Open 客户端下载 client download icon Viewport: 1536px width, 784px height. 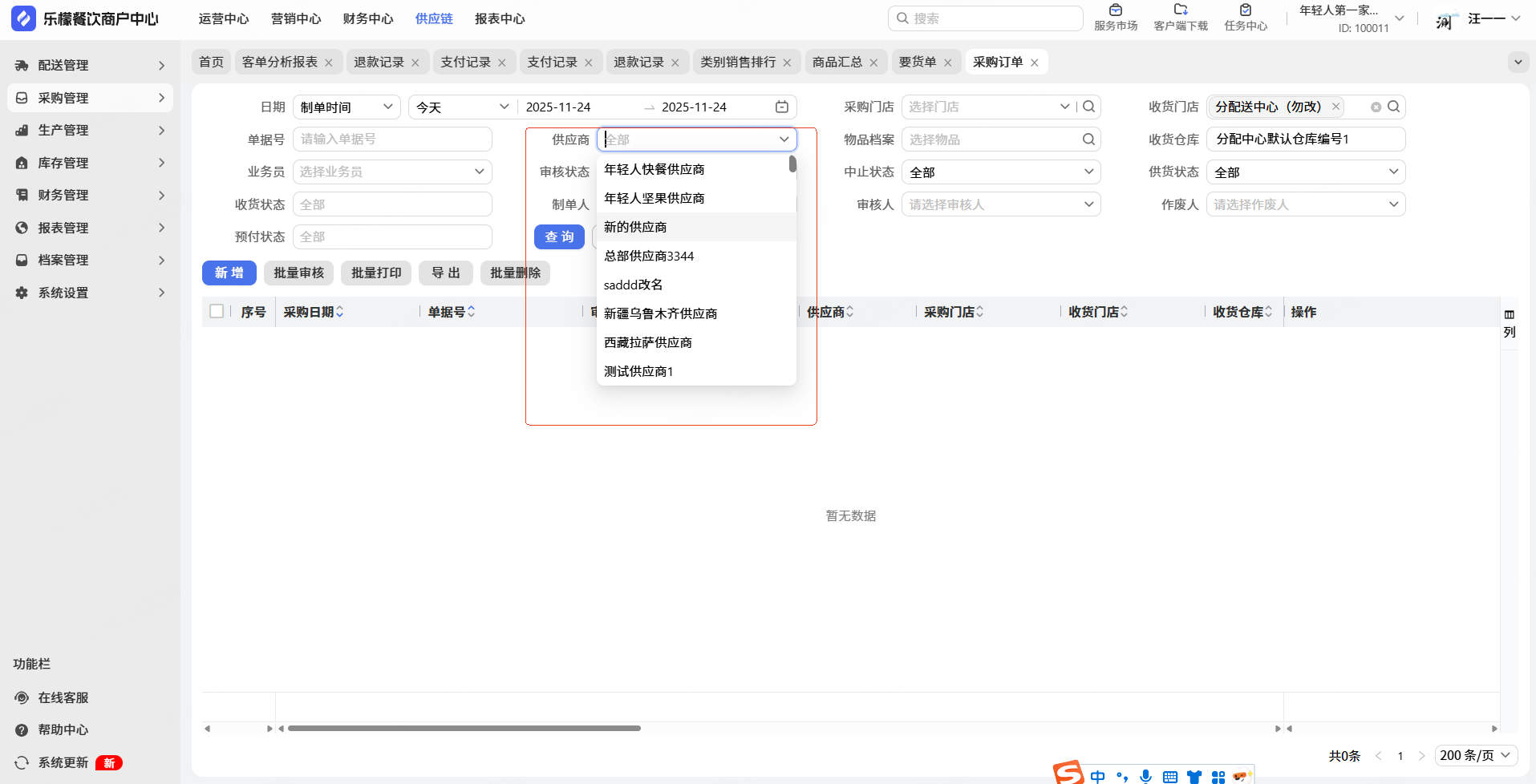(1180, 10)
